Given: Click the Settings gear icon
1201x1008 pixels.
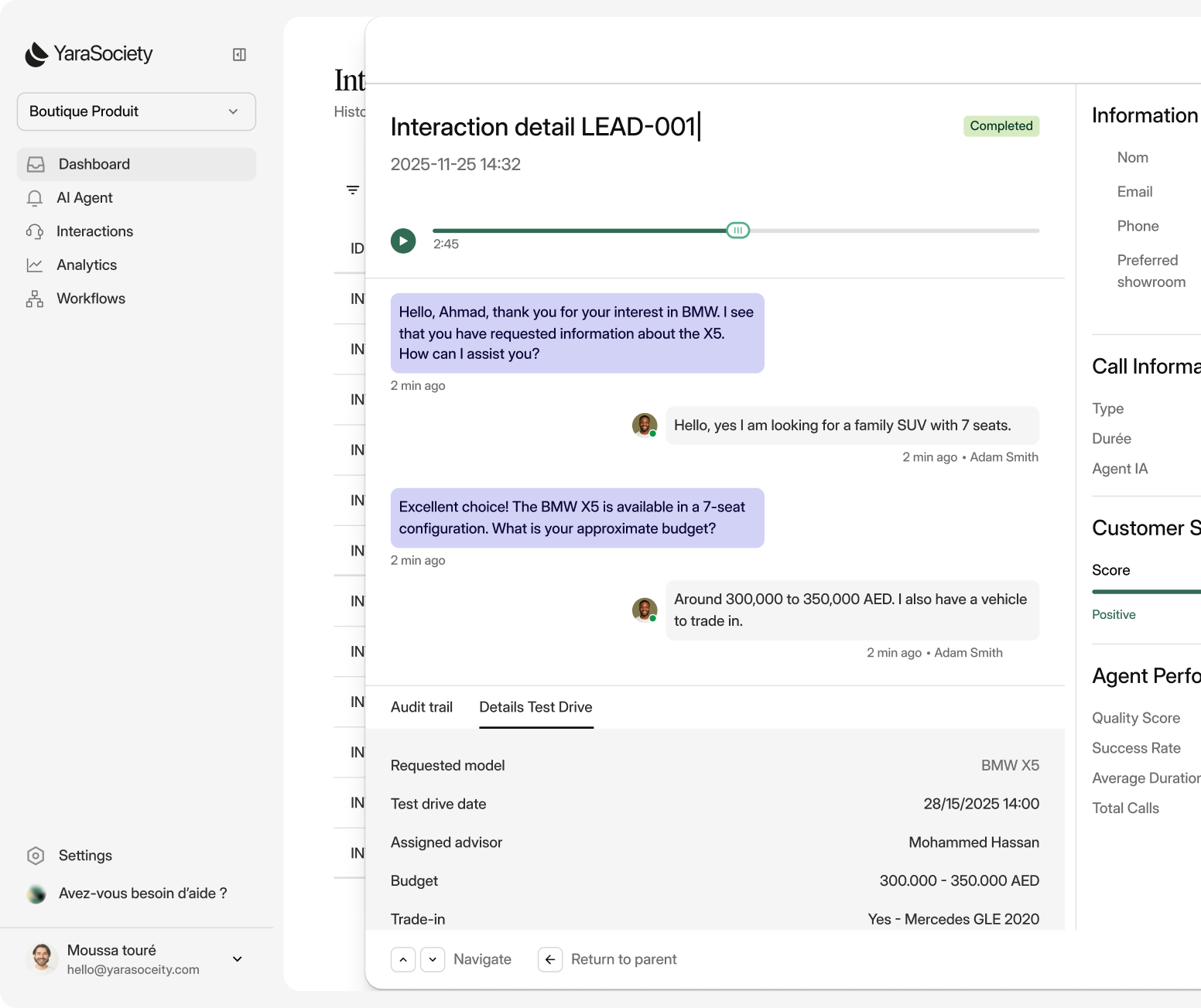Looking at the screenshot, I should (36, 856).
